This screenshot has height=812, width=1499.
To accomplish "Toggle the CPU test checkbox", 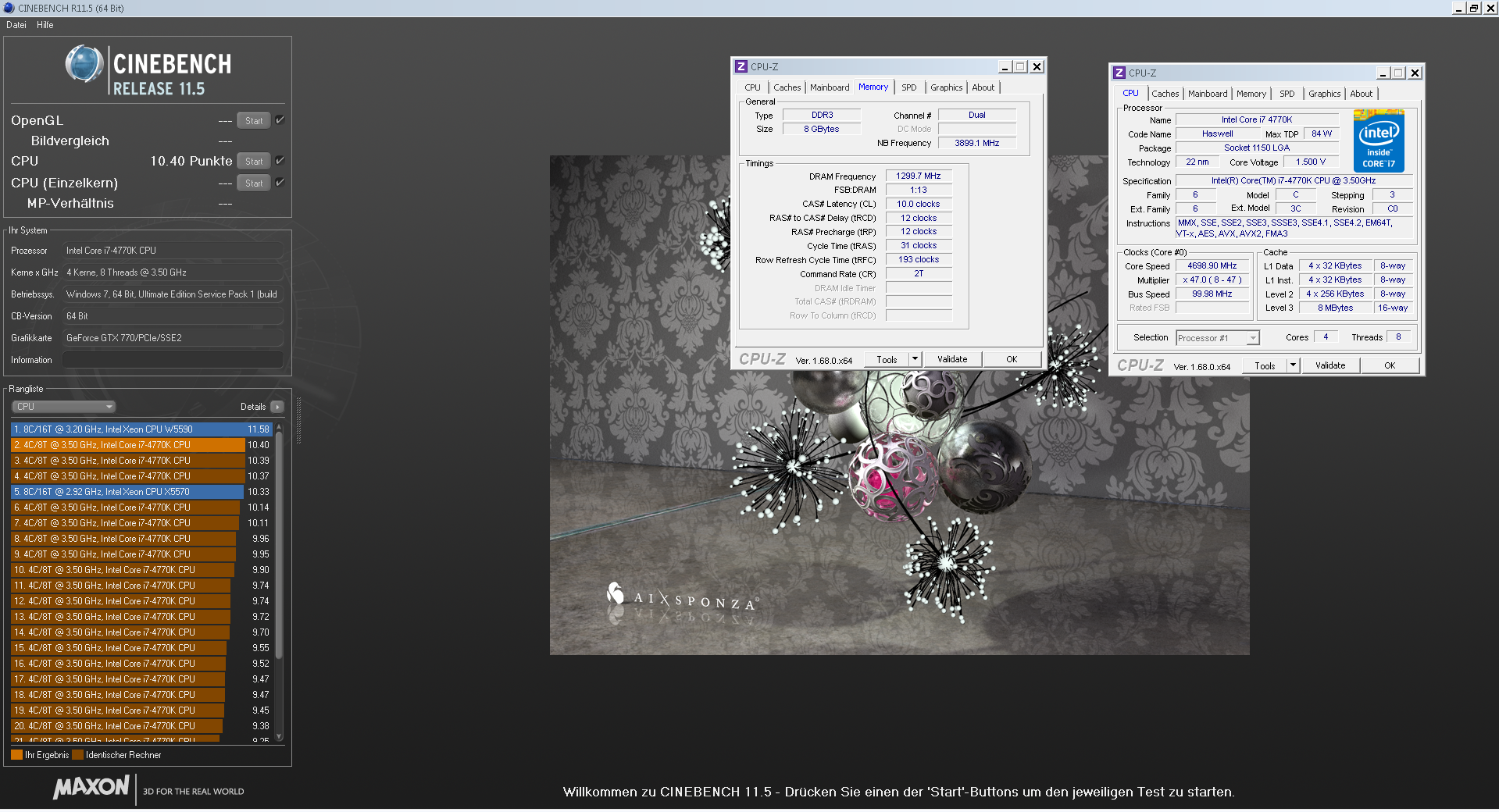I will pyautogui.click(x=280, y=161).
